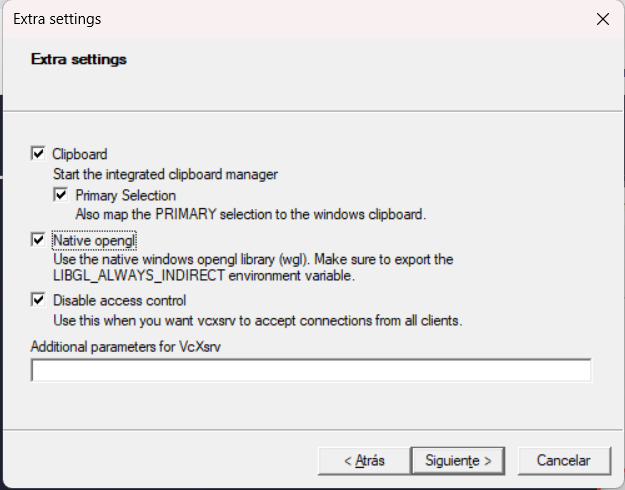The image size is (625, 490).
Task: Uncheck the Clipboard checkbox box
Action: (x=39, y=154)
